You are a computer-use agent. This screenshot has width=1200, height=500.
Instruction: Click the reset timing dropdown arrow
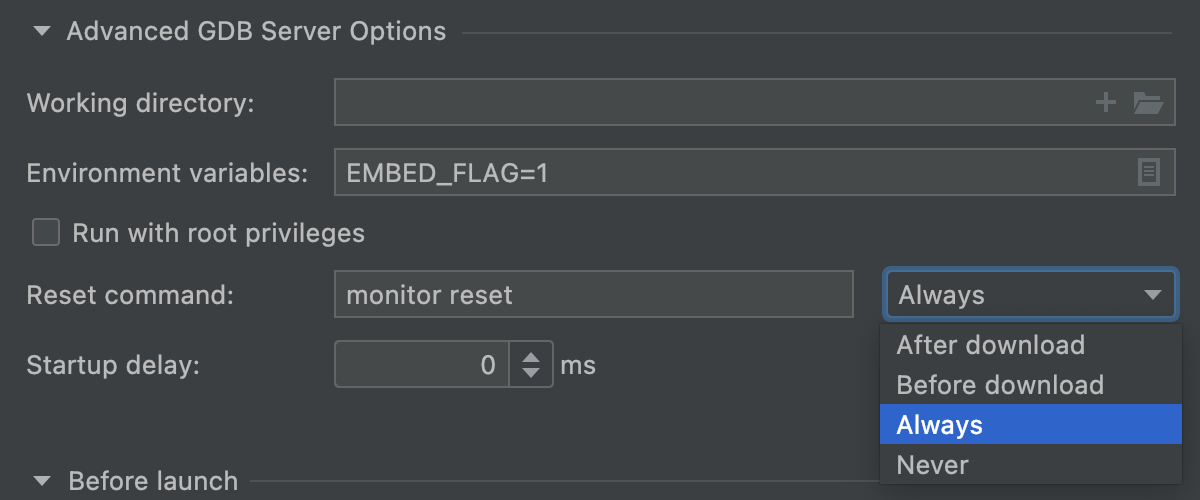pos(1152,295)
